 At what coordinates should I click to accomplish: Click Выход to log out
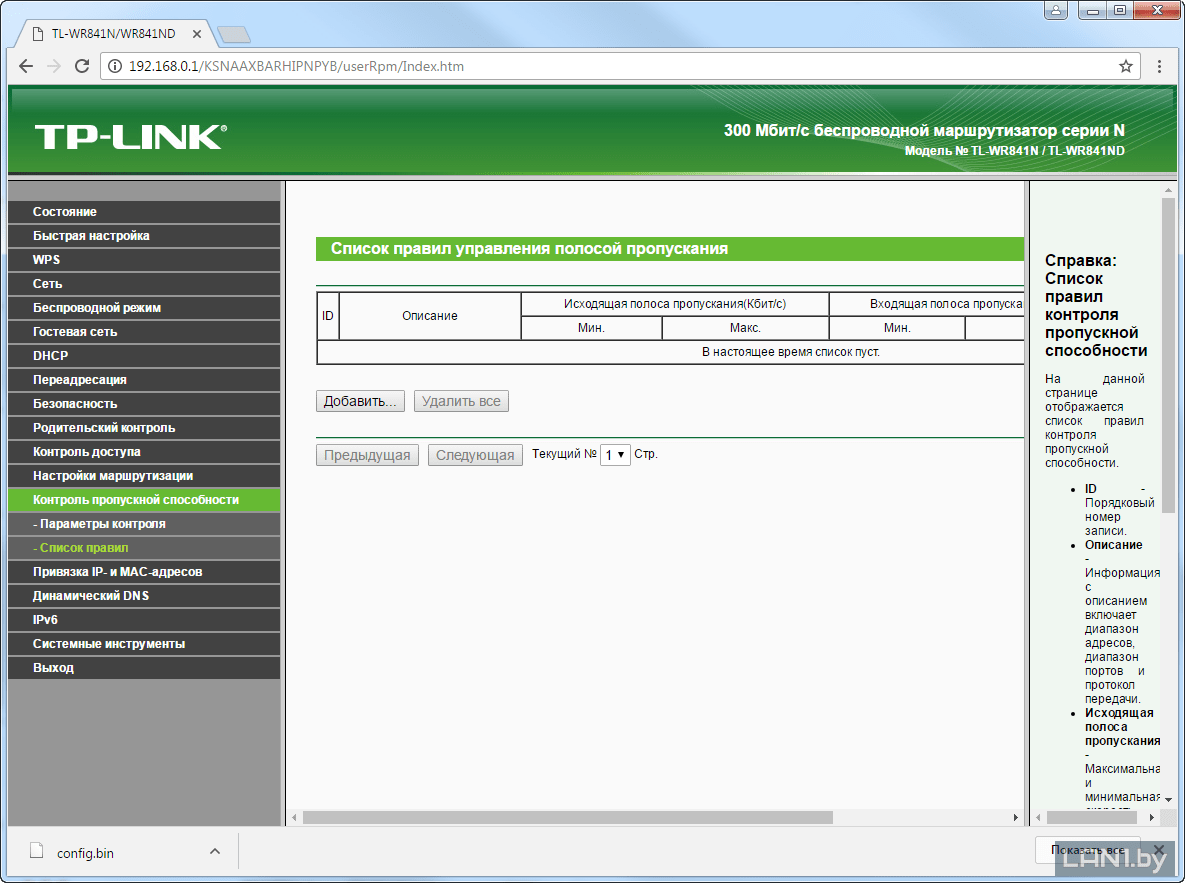click(144, 668)
